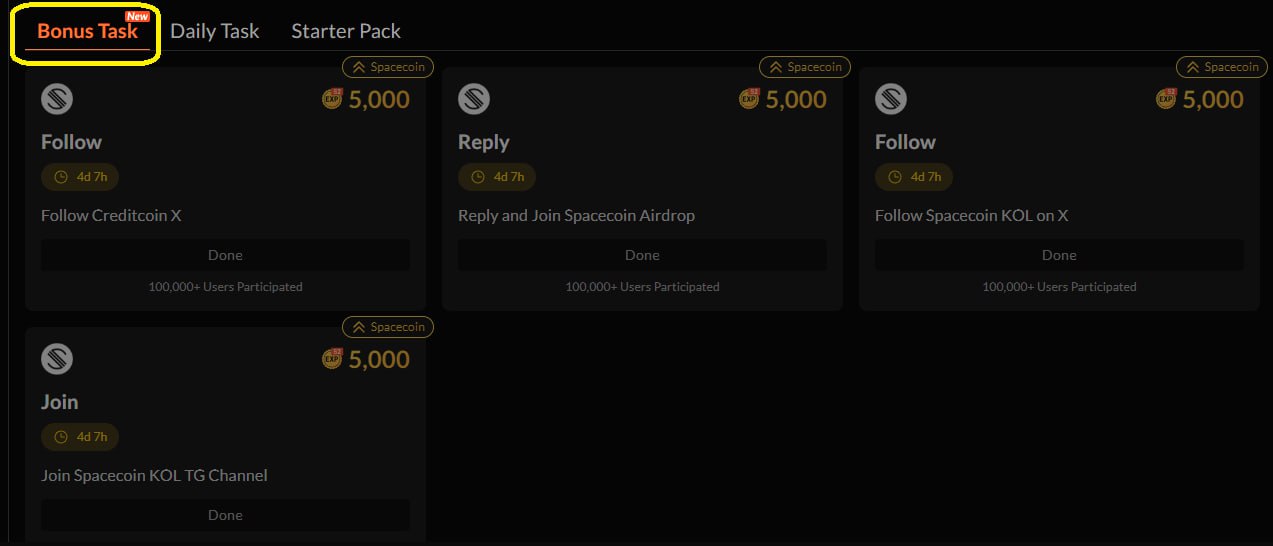
Task: Open the Bonus Task tab
Action: point(87,31)
